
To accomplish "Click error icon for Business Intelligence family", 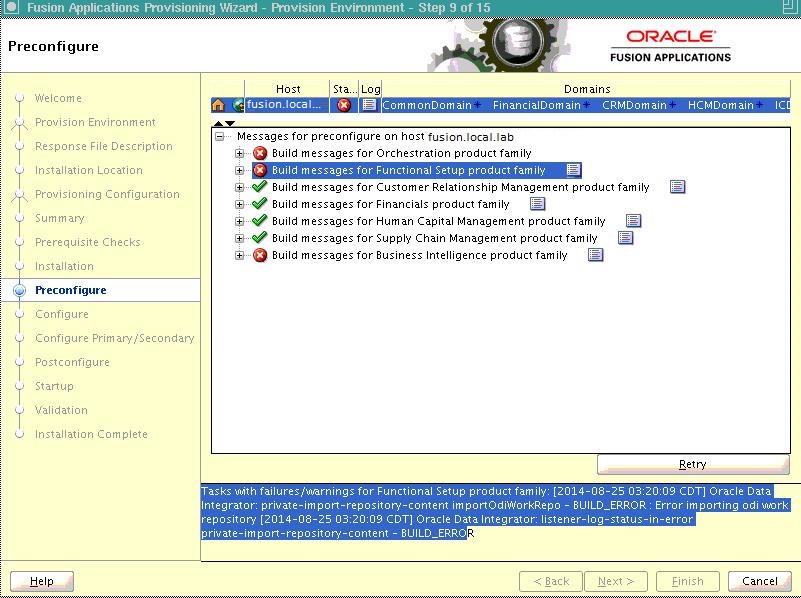I will (260, 255).
